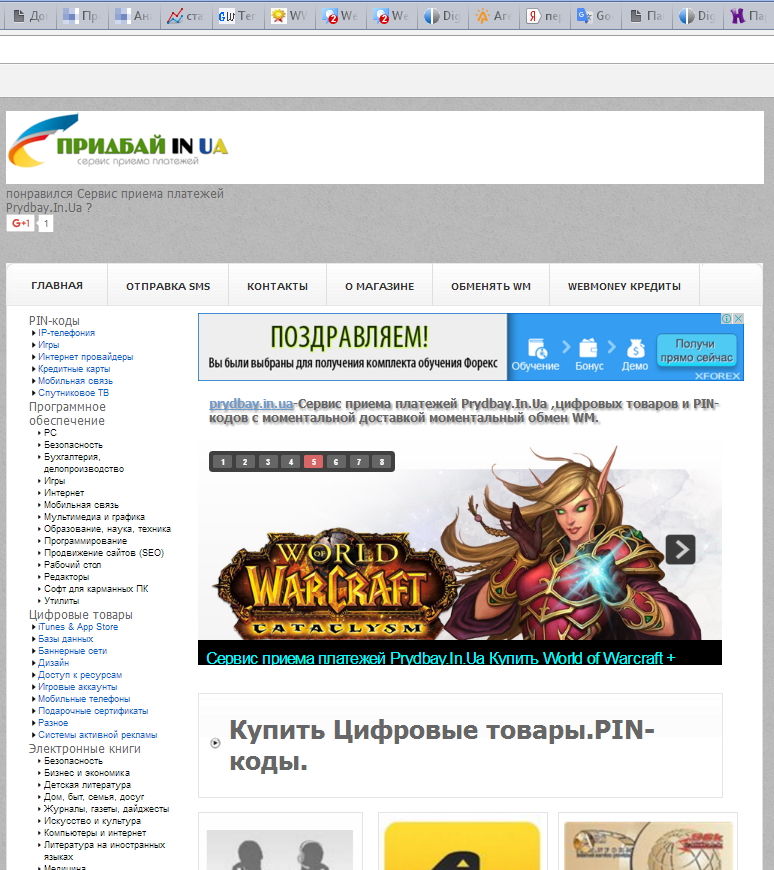This screenshot has width=774, height=870.
Task: Open the Интернет провайдеры category
Action: tap(85, 357)
